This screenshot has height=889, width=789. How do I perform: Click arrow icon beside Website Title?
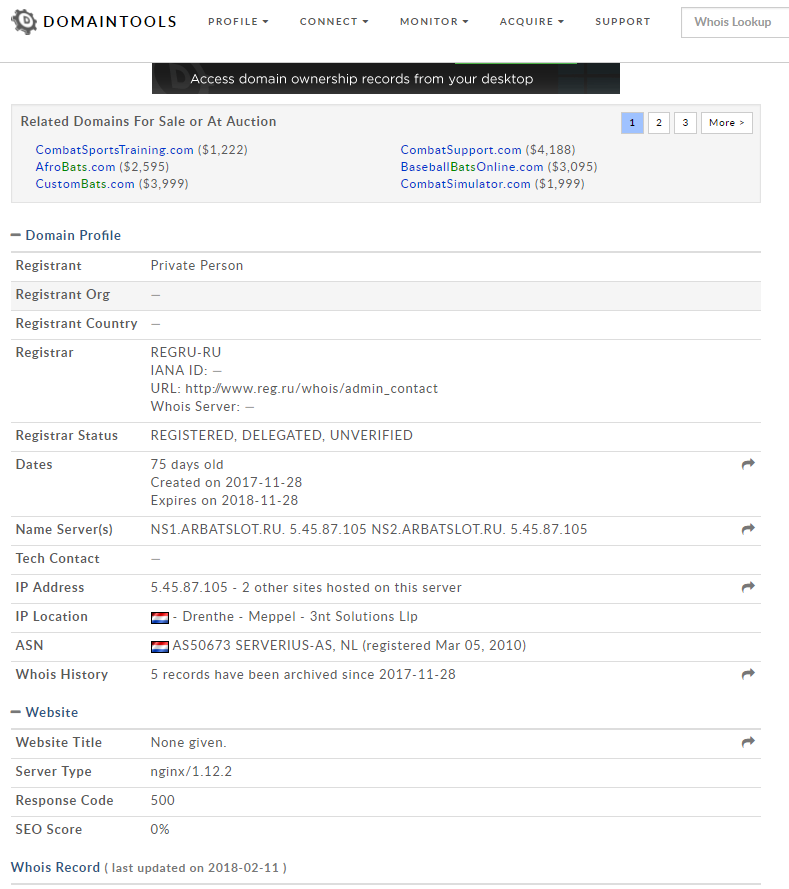[x=747, y=743]
